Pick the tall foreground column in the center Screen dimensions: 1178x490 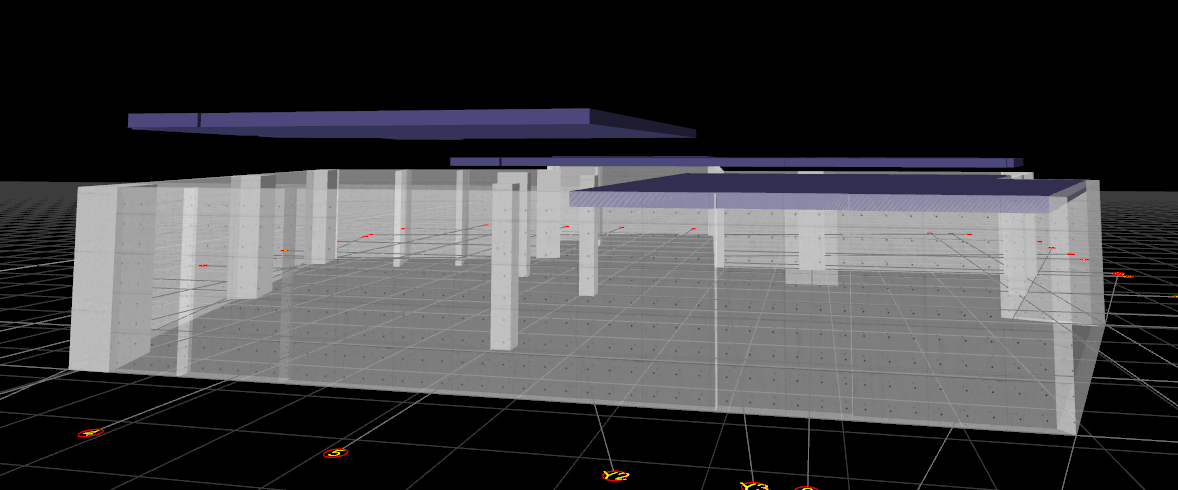tap(504, 270)
